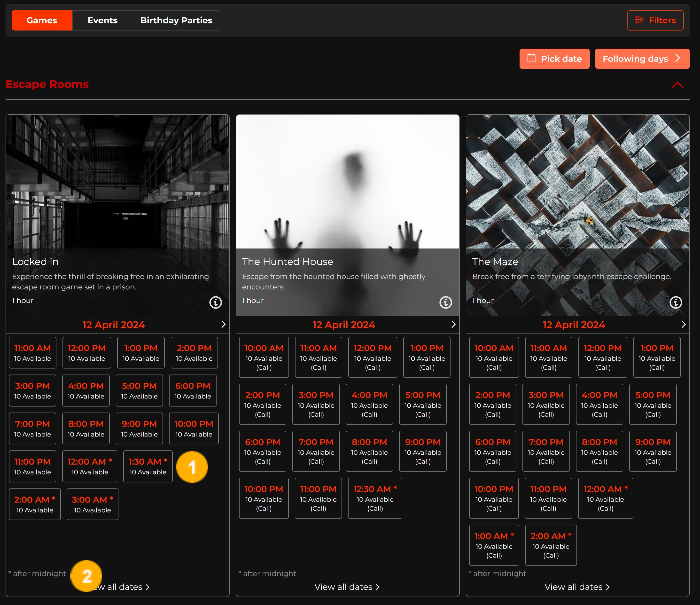Select Locked In 3:00 PM slot
The height and width of the screenshot is (605, 700).
point(33,391)
